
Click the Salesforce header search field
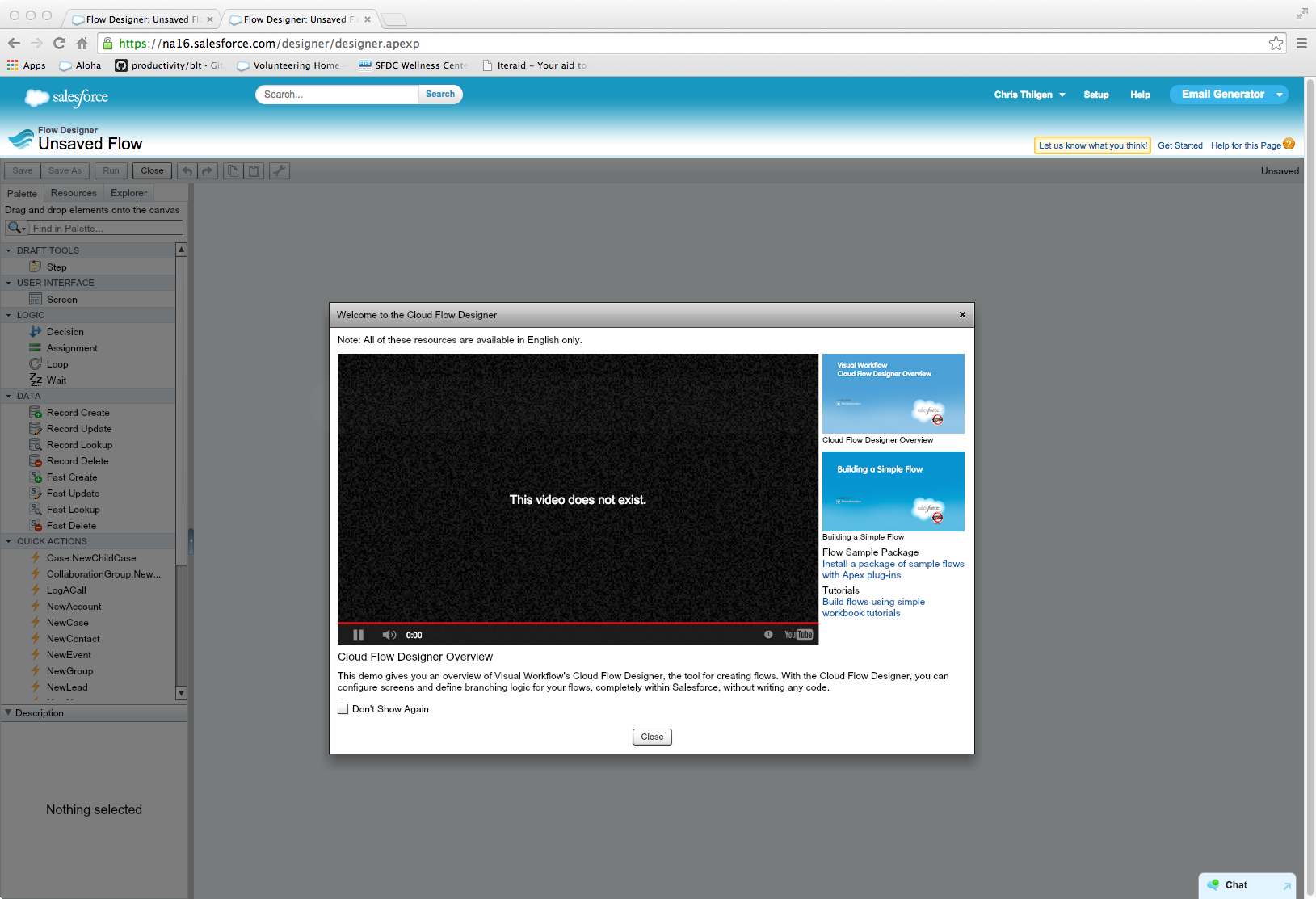(x=338, y=95)
